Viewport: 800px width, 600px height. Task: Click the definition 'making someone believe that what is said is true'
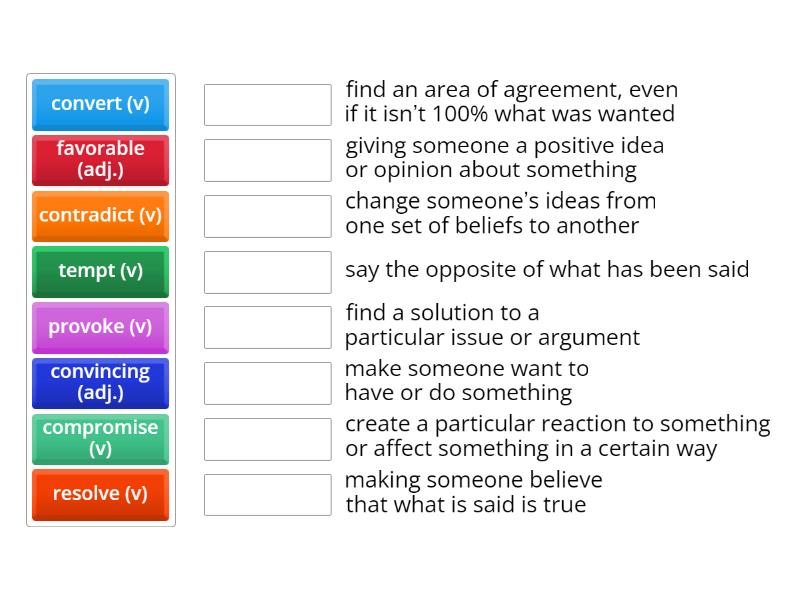475,492
